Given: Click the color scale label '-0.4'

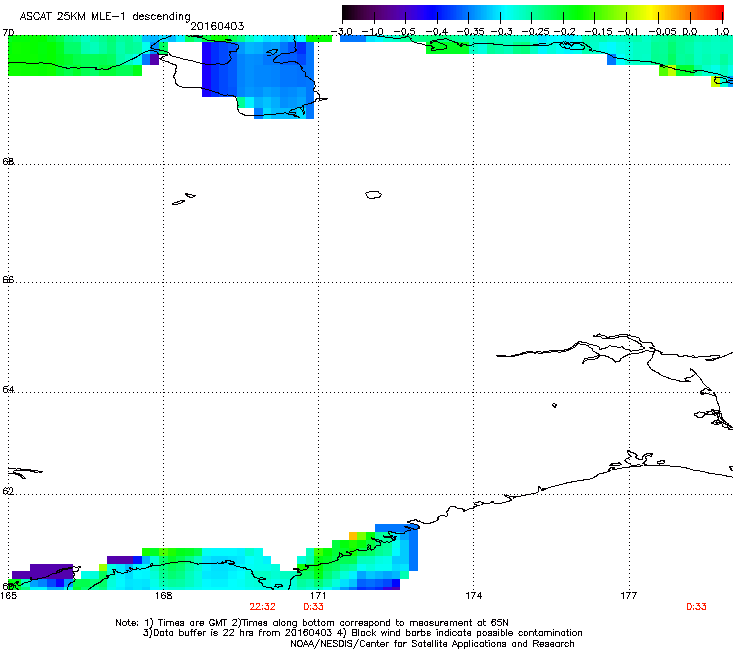Looking at the screenshot, I should click(x=436, y=32).
